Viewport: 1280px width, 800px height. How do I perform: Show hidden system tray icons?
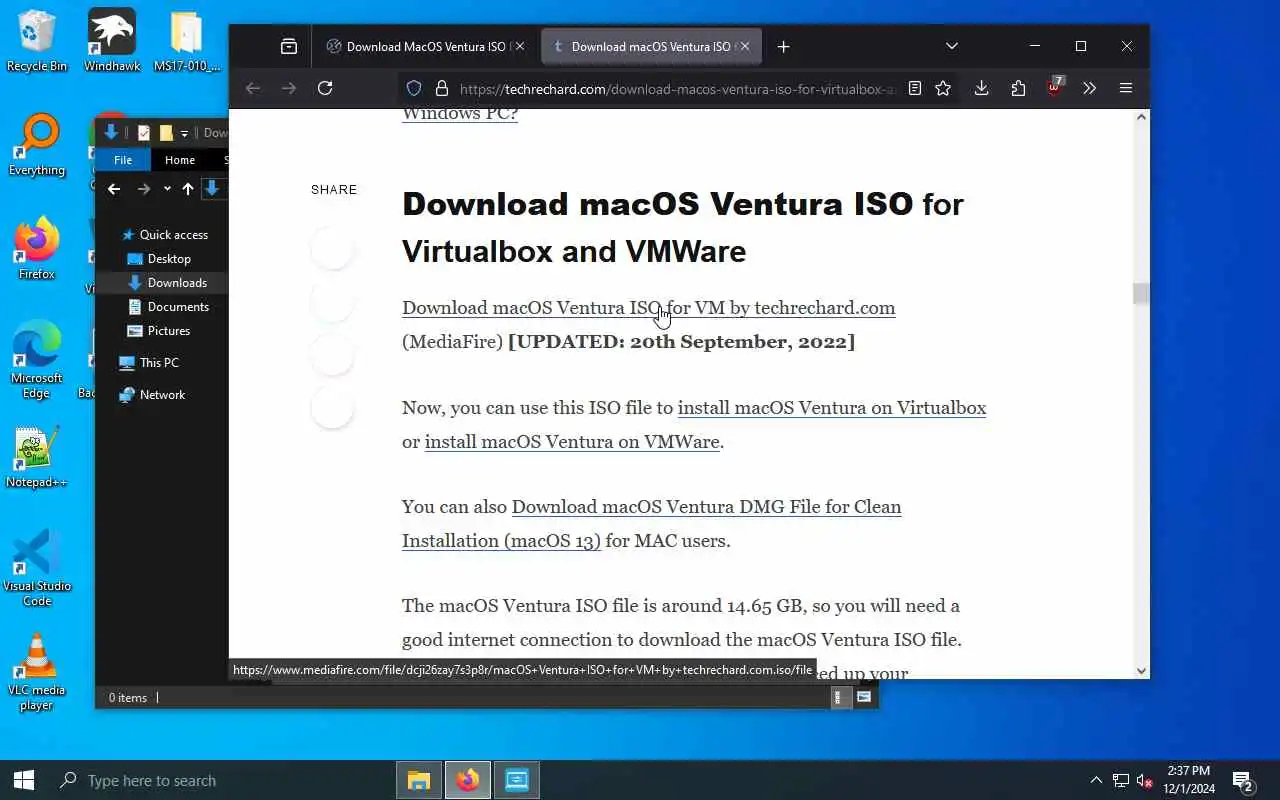(1096, 780)
